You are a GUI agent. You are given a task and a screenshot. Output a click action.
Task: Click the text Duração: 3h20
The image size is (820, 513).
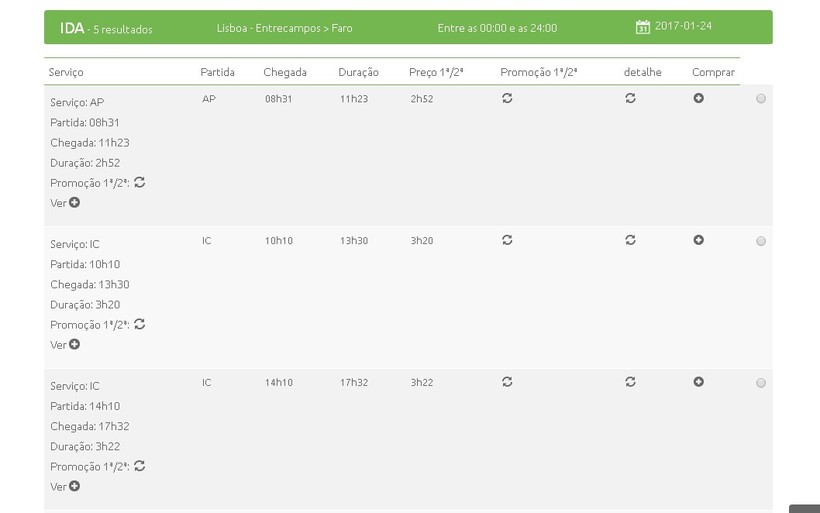click(85, 305)
